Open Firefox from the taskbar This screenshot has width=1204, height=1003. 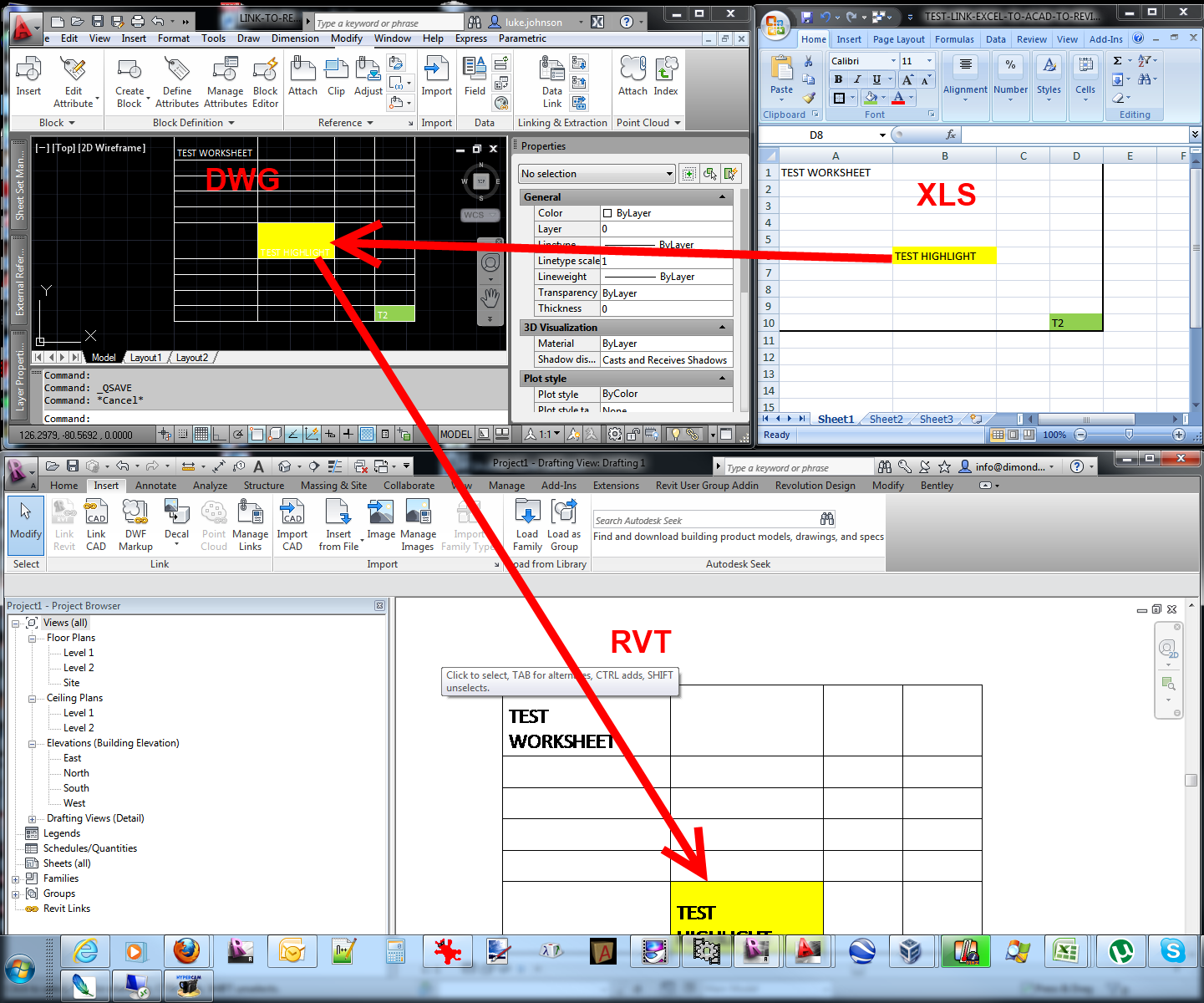click(x=187, y=951)
